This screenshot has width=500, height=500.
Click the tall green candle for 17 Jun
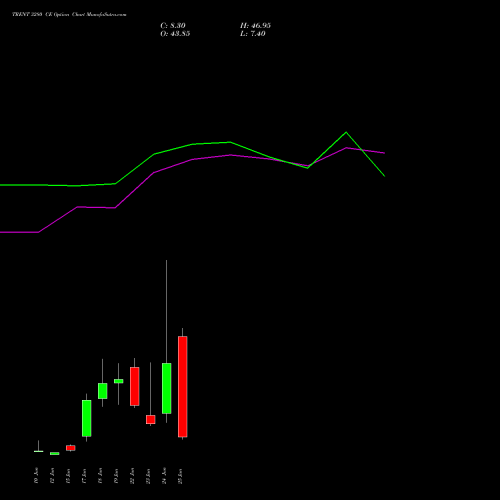click(x=86, y=418)
